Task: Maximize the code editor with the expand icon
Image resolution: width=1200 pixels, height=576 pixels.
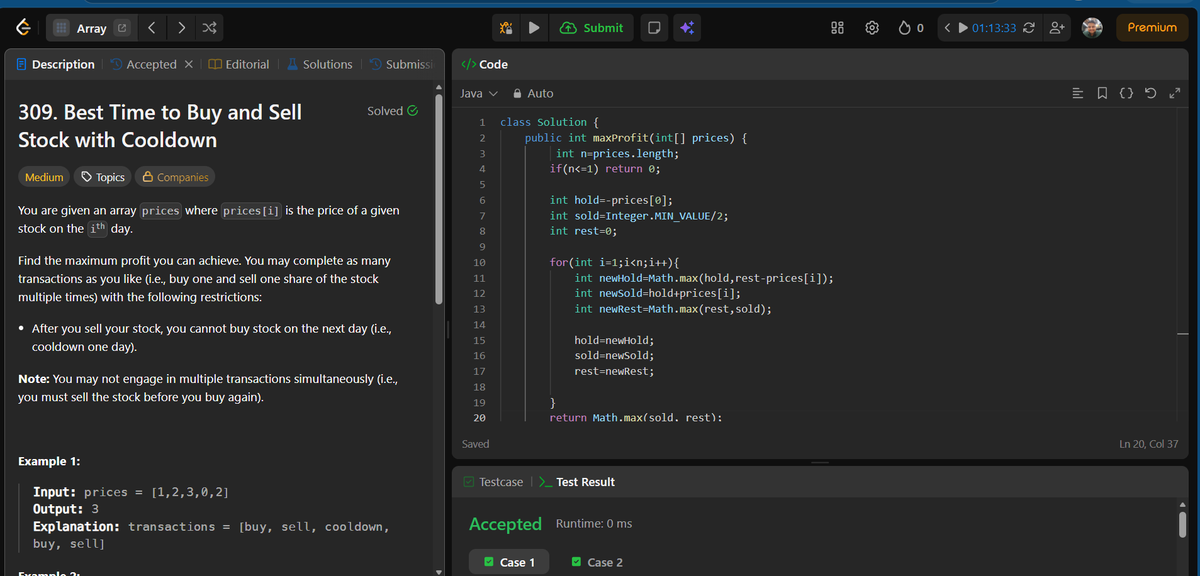Action: 1177,93
